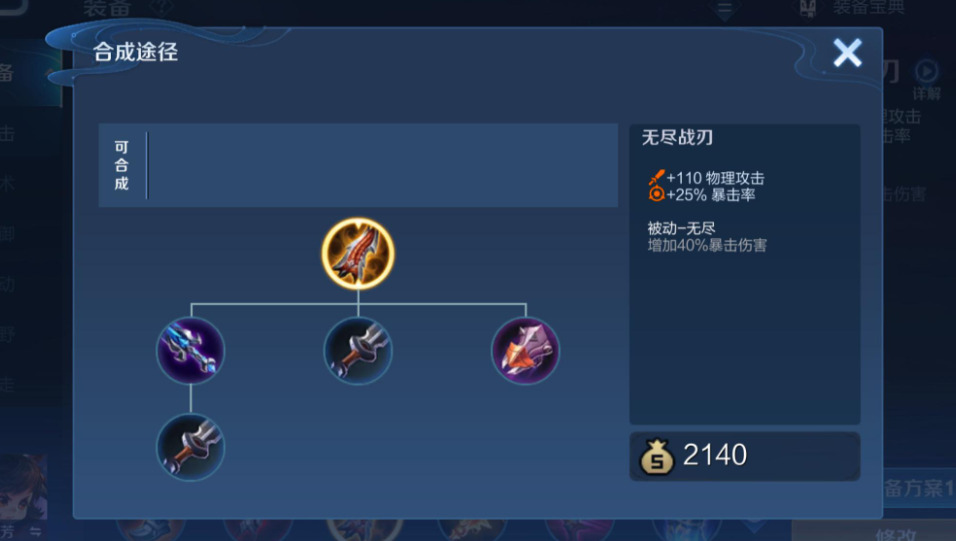Select the gold-ringed 无尽战刃 blade icon
This screenshot has width=956, height=541.
358,253
